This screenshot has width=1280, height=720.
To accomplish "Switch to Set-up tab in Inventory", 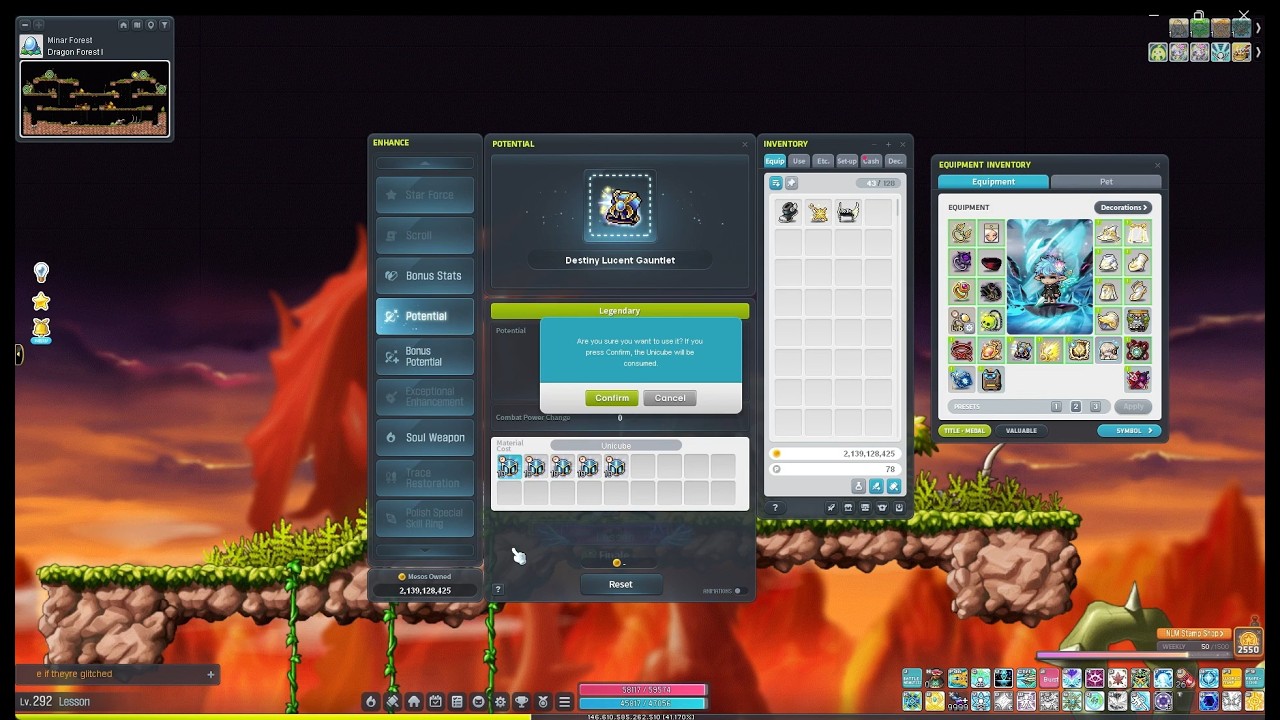I will [x=847, y=161].
